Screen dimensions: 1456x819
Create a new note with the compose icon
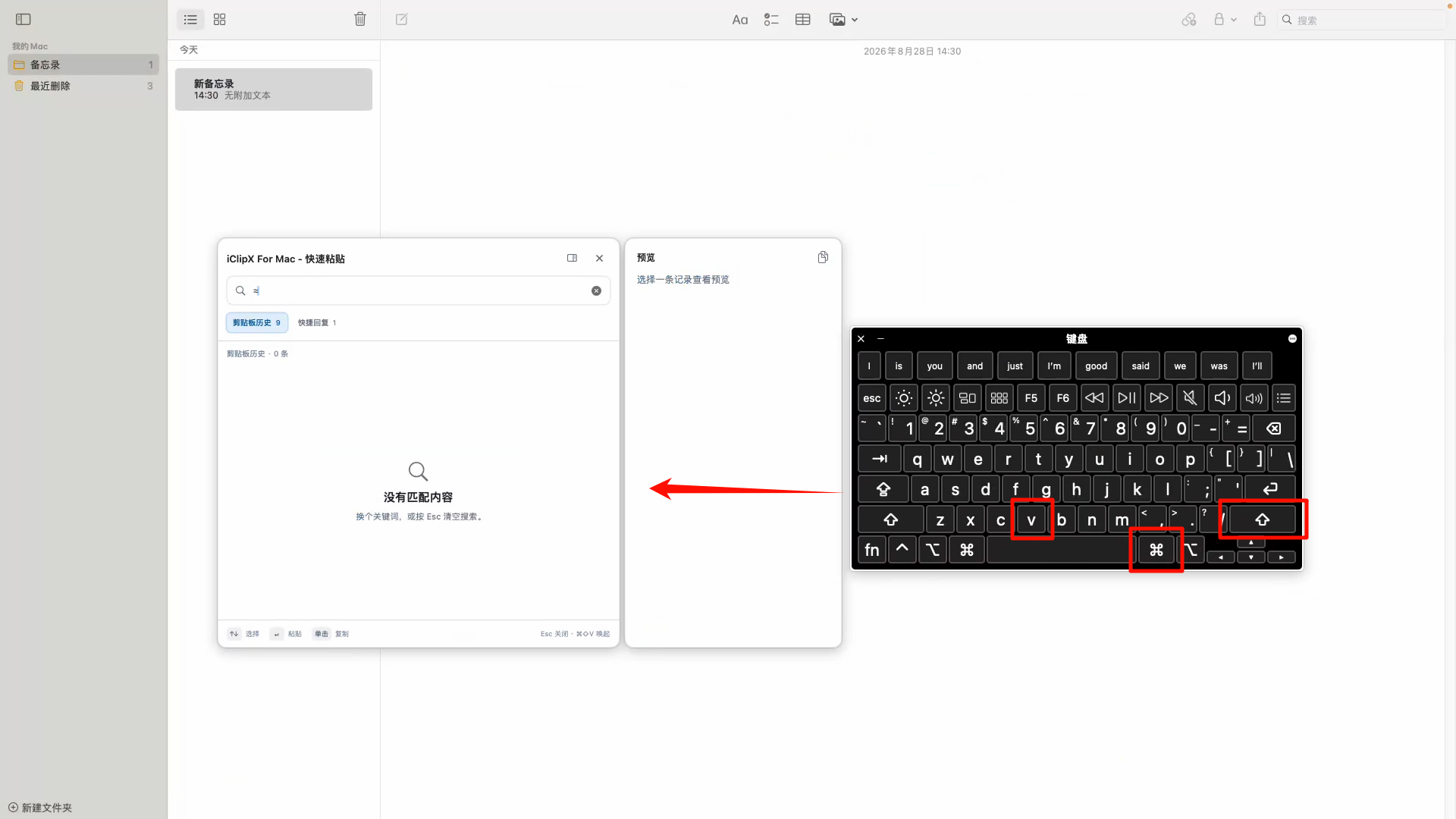click(402, 20)
